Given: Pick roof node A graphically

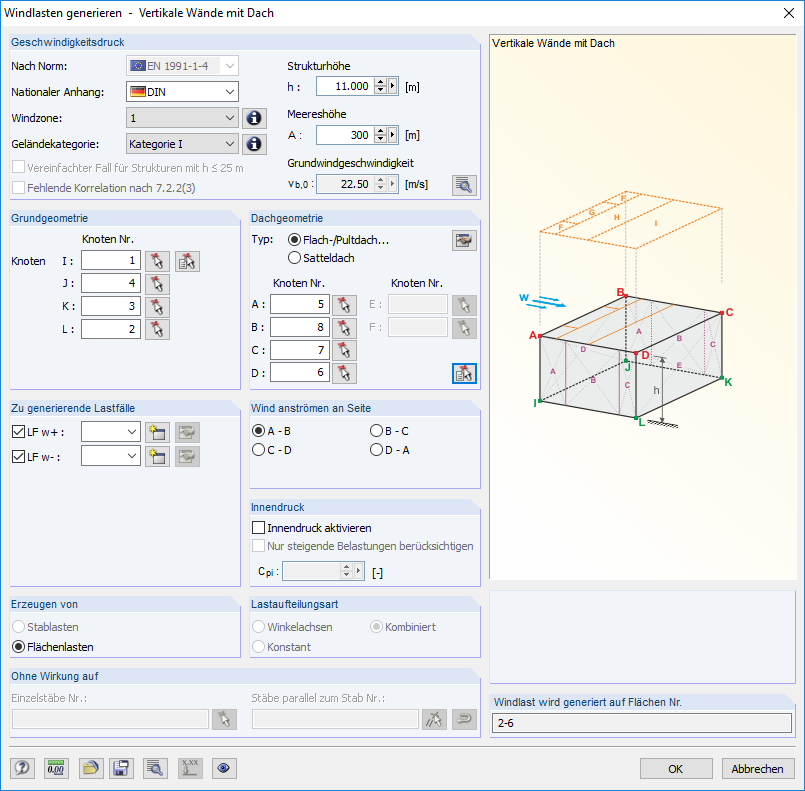Looking at the screenshot, I should (344, 305).
